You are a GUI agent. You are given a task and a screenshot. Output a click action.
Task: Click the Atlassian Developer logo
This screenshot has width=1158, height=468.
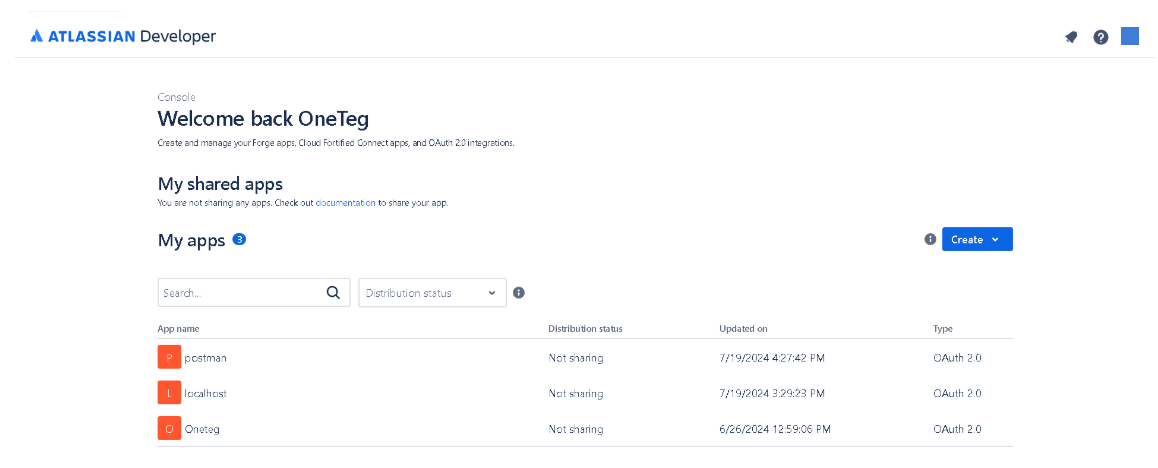click(x=123, y=37)
